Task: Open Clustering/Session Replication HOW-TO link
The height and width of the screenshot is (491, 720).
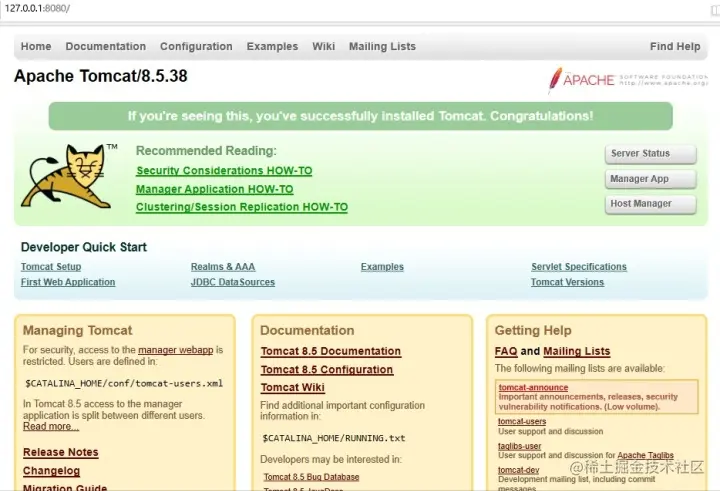Action: coord(242,207)
